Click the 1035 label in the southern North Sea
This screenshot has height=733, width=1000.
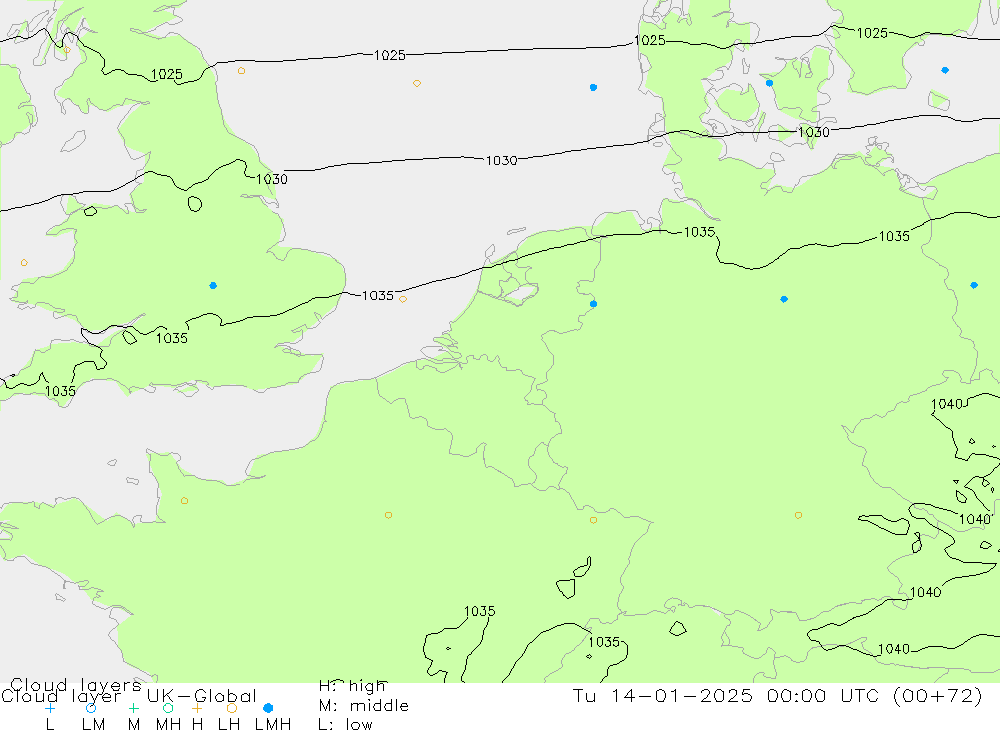(378, 296)
